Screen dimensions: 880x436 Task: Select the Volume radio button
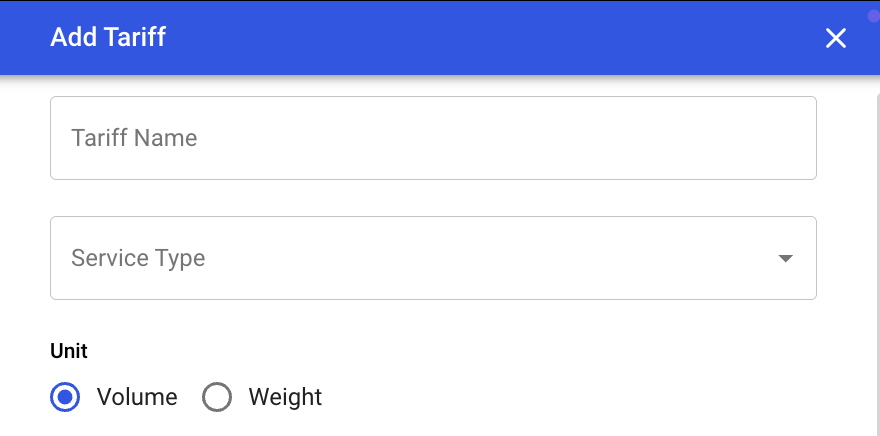(x=65, y=397)
